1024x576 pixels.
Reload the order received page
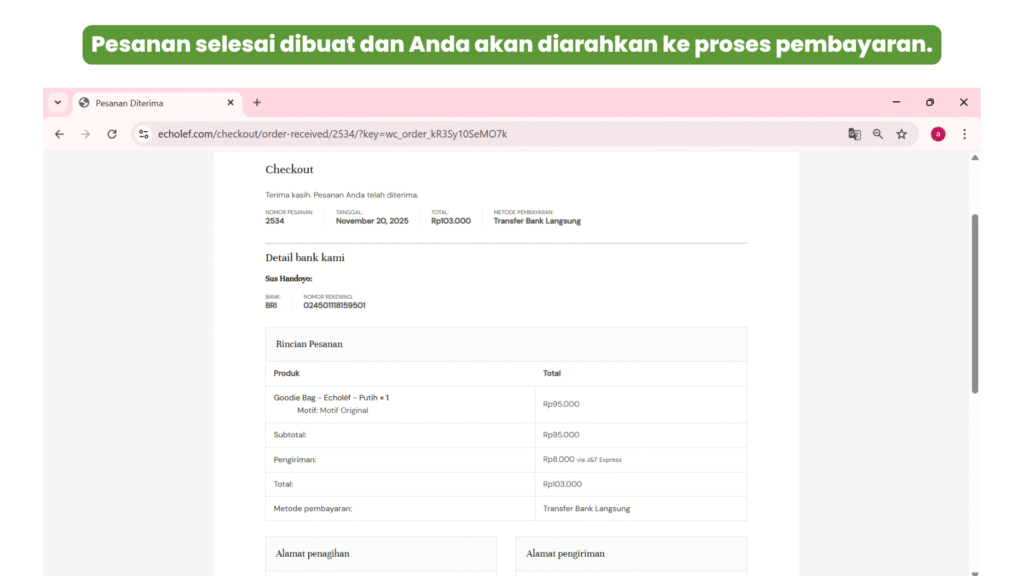(x=112, y=134)
